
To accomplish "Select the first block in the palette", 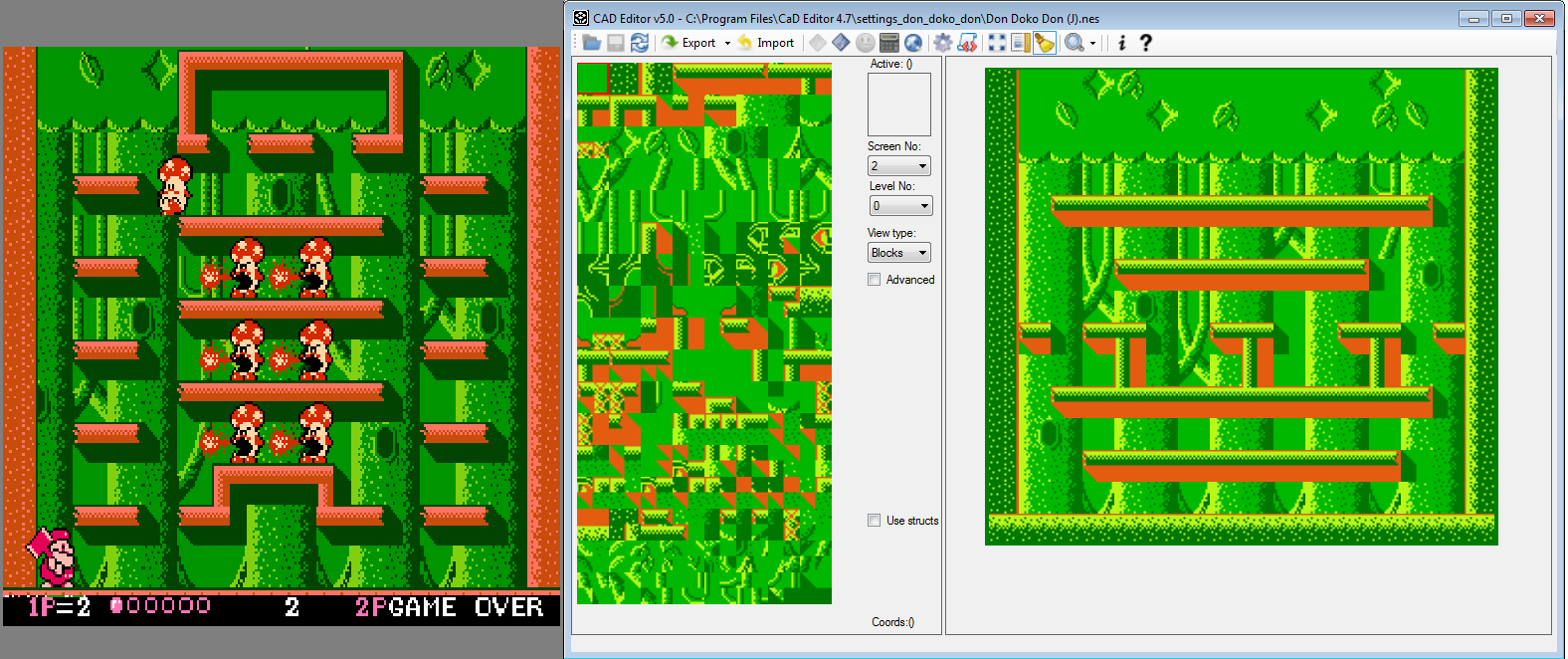I will [592, 79].
